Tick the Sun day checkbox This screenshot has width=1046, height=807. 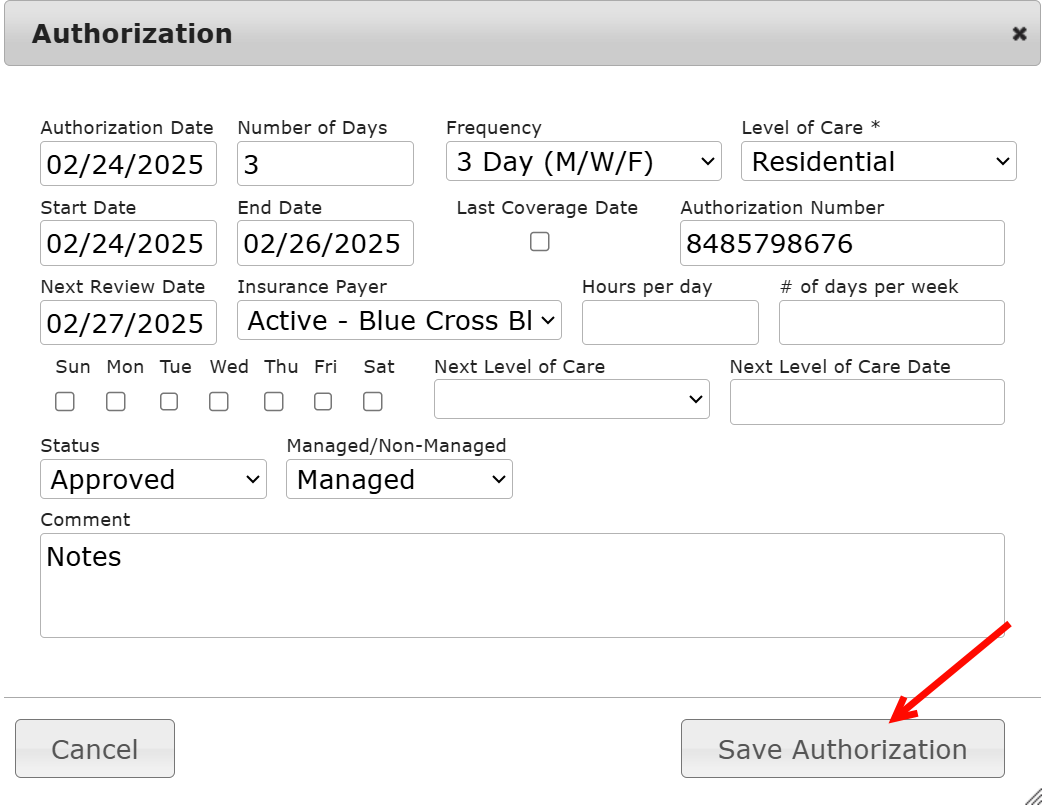[x=65, y=401]
